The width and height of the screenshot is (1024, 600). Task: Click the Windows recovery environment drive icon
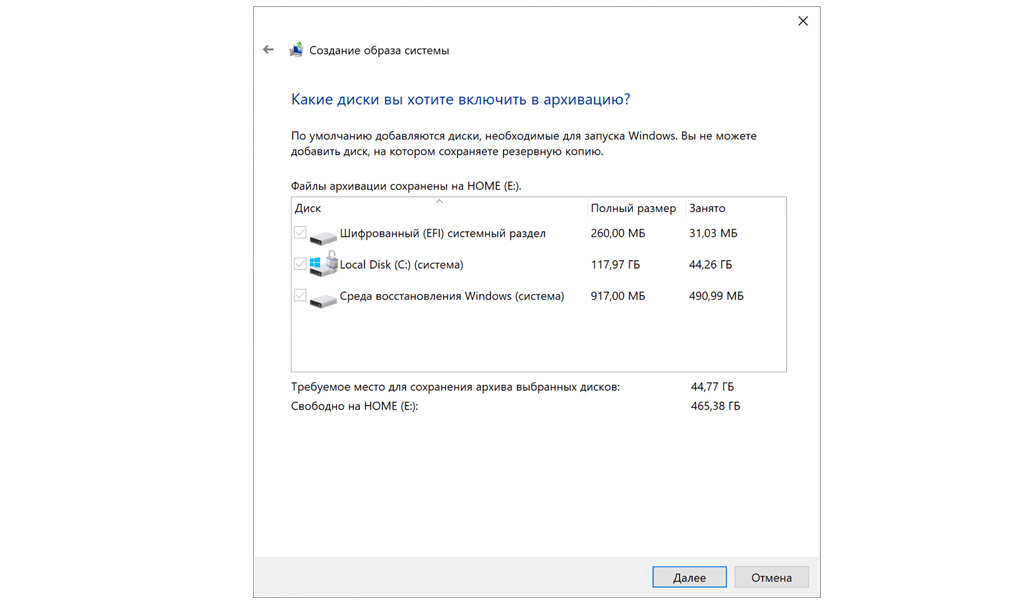pyautogui.click(x=323, y=299)
